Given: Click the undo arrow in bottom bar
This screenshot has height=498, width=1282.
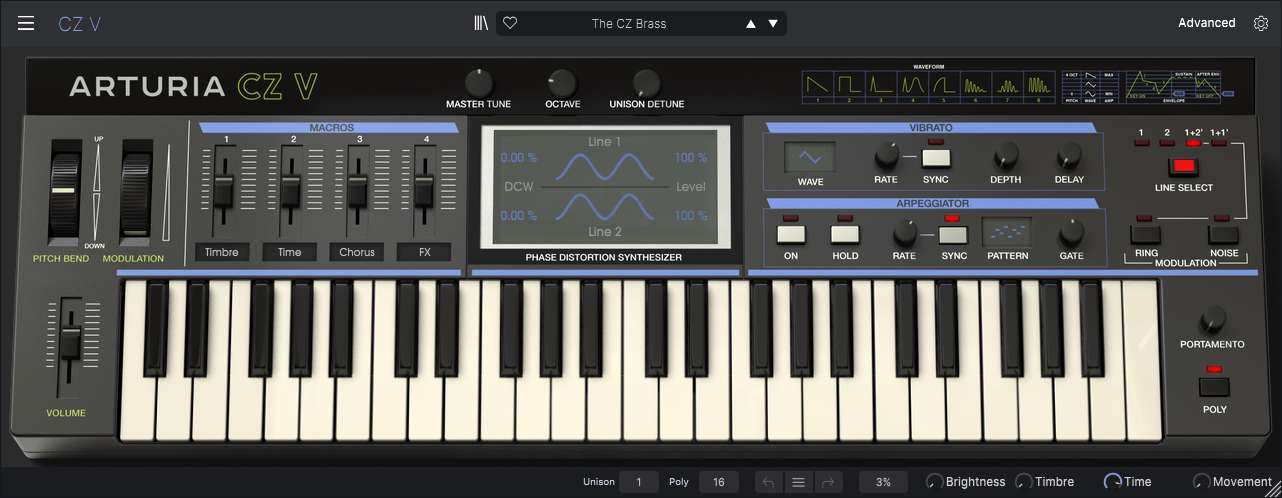Looking at the screenshot, I should 769,482.
